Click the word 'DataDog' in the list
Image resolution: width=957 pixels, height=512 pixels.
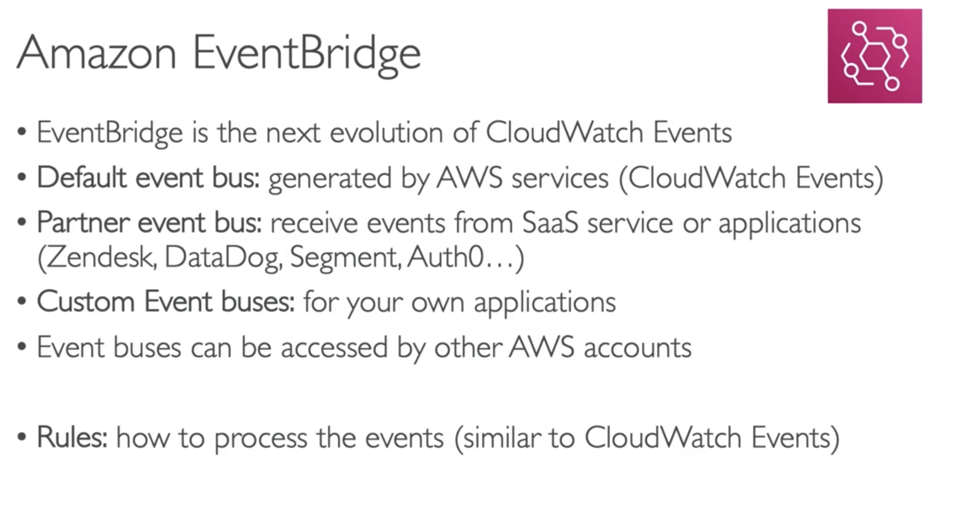coord(223,257)
